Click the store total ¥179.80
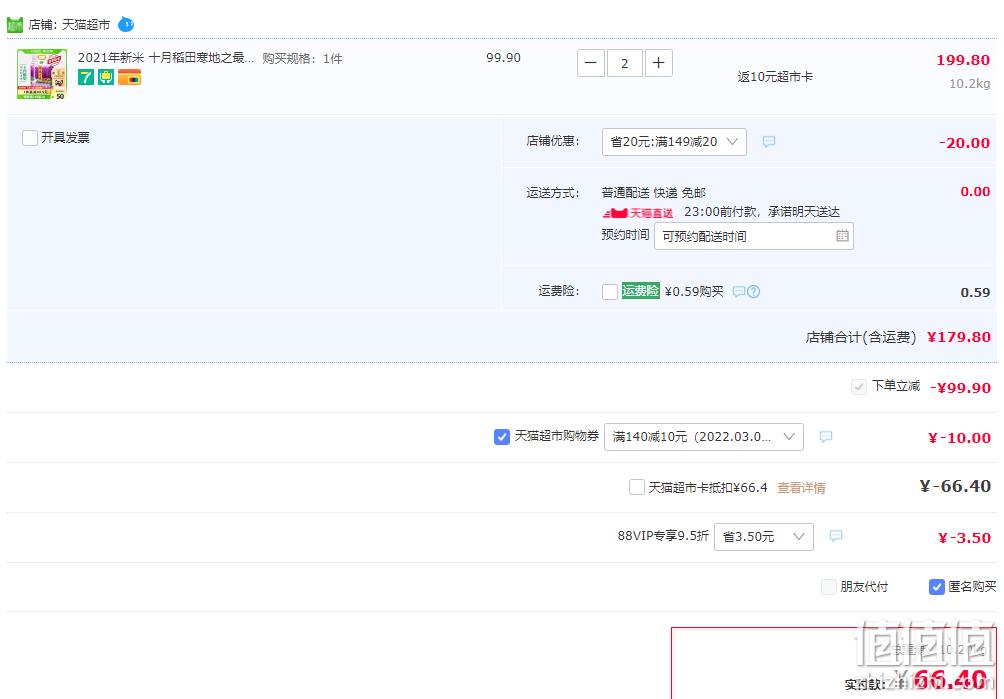The width and height of the screenshot is (1004, 699). coord(959,337)
